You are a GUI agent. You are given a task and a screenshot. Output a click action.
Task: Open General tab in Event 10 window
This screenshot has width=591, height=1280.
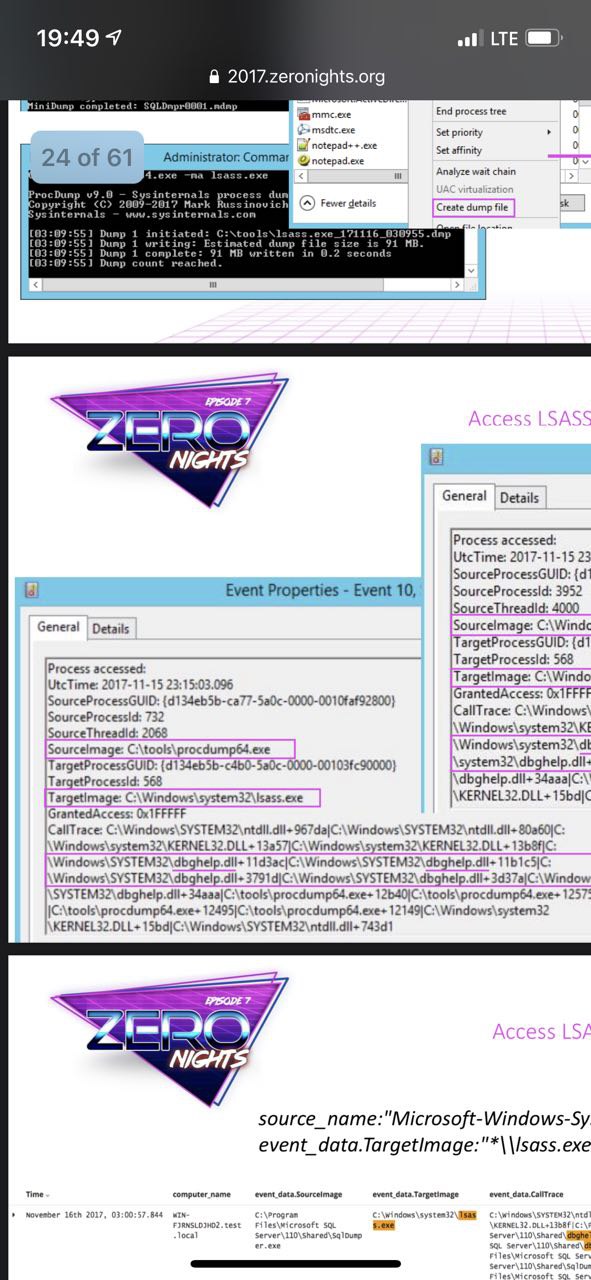click(x=58, y=627)
